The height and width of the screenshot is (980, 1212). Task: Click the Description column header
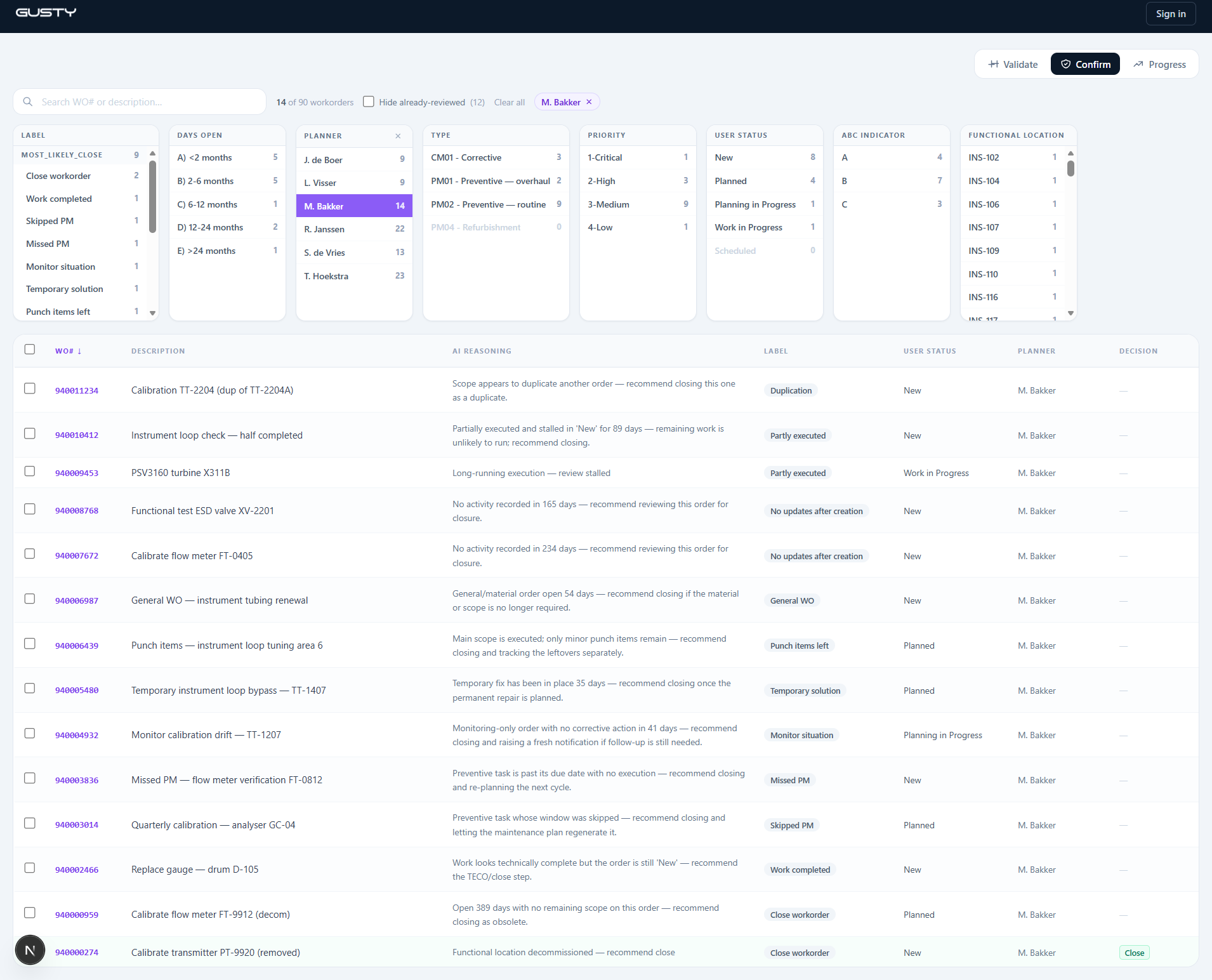coord(158,351)
